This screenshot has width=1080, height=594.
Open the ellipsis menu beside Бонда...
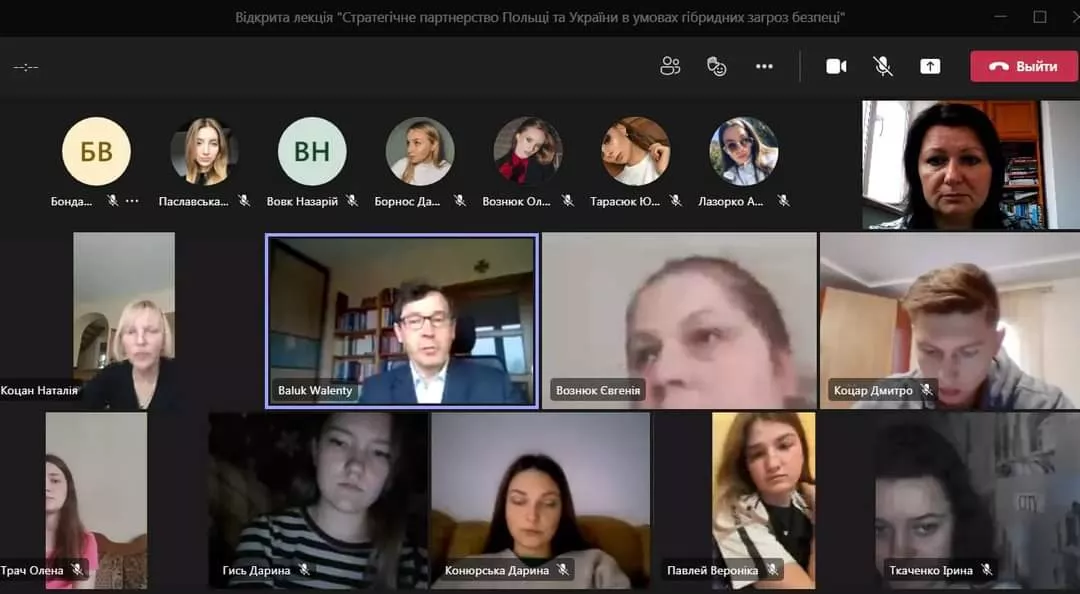click(x=130, y=200)
